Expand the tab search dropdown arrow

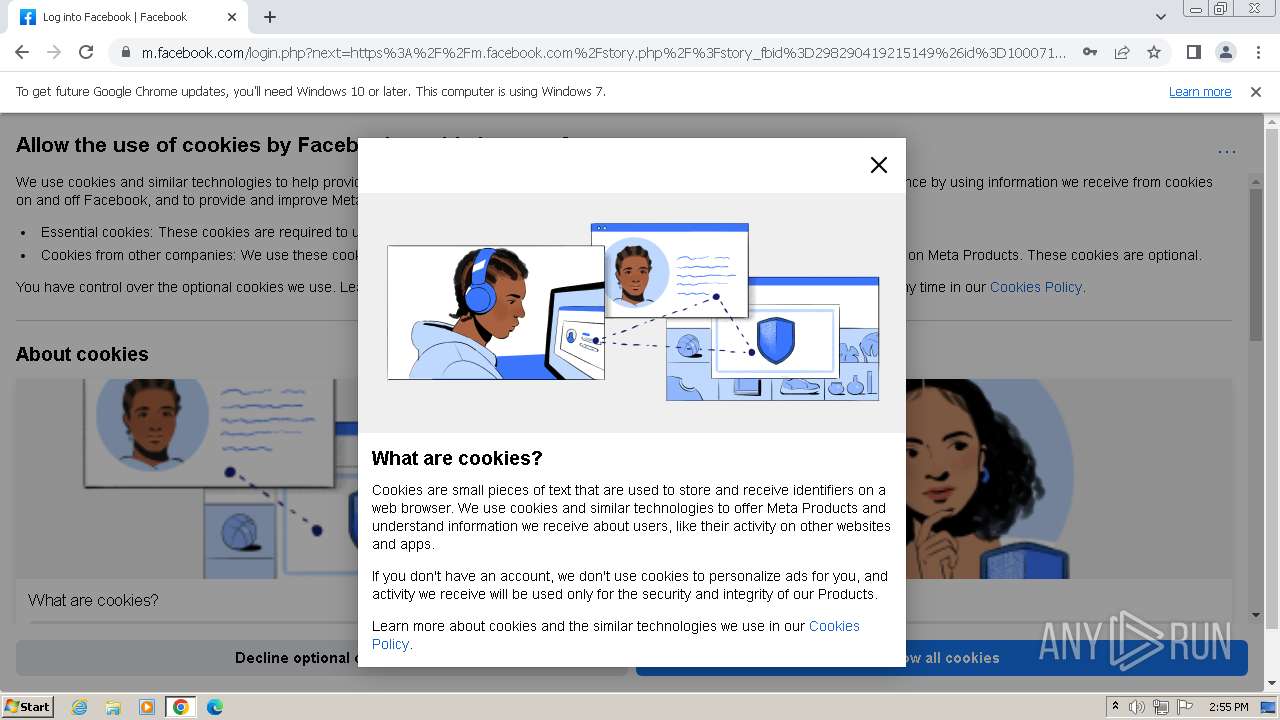1160,17
